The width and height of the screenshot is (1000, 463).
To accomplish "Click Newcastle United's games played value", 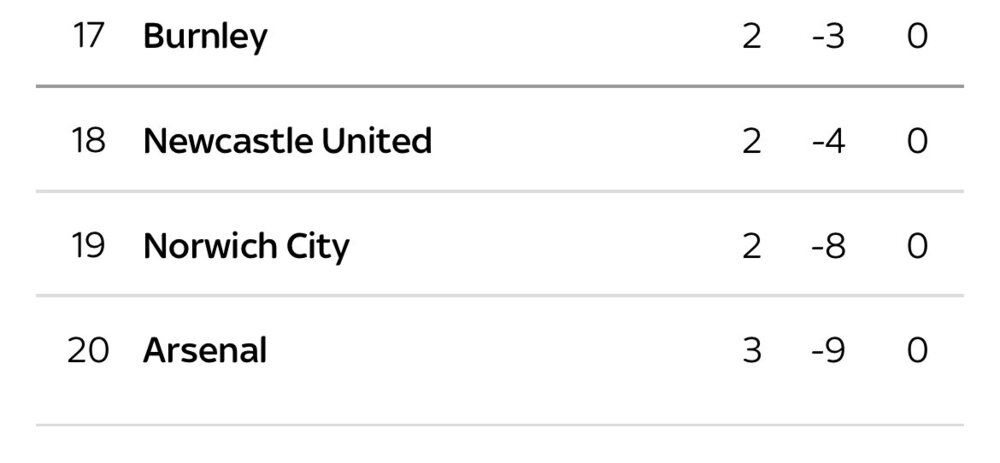I will 752,141.
